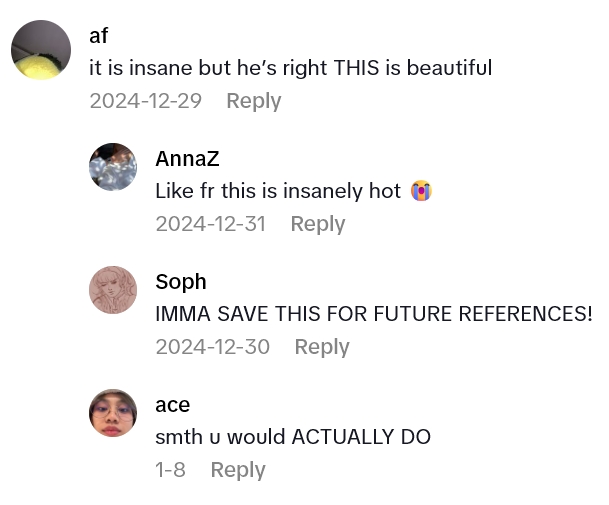Reply to Soph's comment
This screenshot has width=609, height=505.
click(321, 347)
